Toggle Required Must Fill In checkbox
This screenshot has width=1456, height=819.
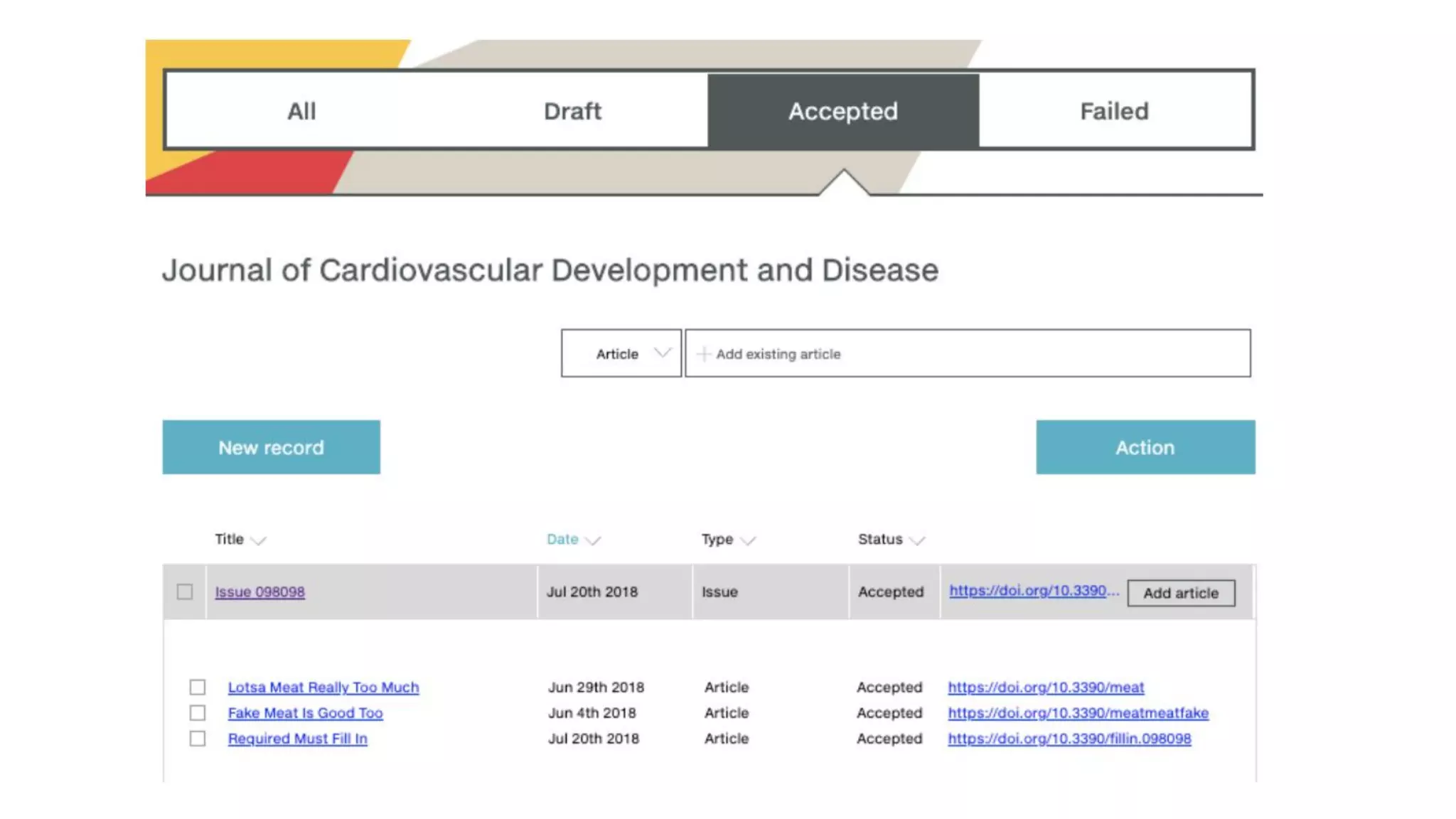pyautogui.click(x=198, y=739)
